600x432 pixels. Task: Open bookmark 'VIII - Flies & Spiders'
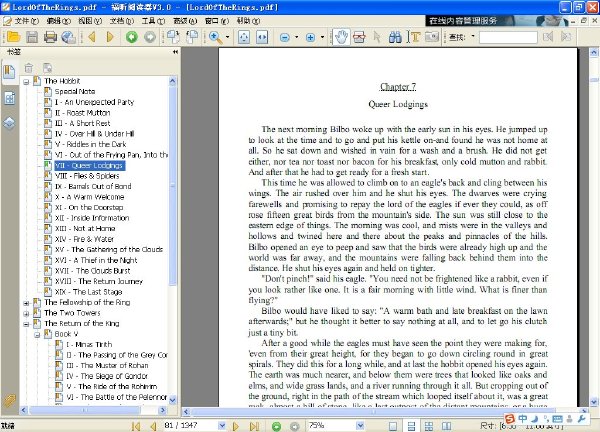click(87, 176)
